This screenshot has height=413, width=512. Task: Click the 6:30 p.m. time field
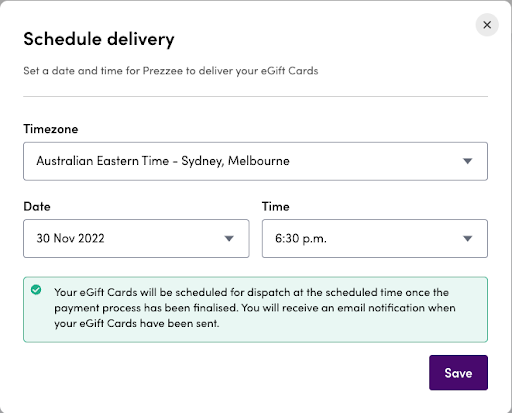375,238
